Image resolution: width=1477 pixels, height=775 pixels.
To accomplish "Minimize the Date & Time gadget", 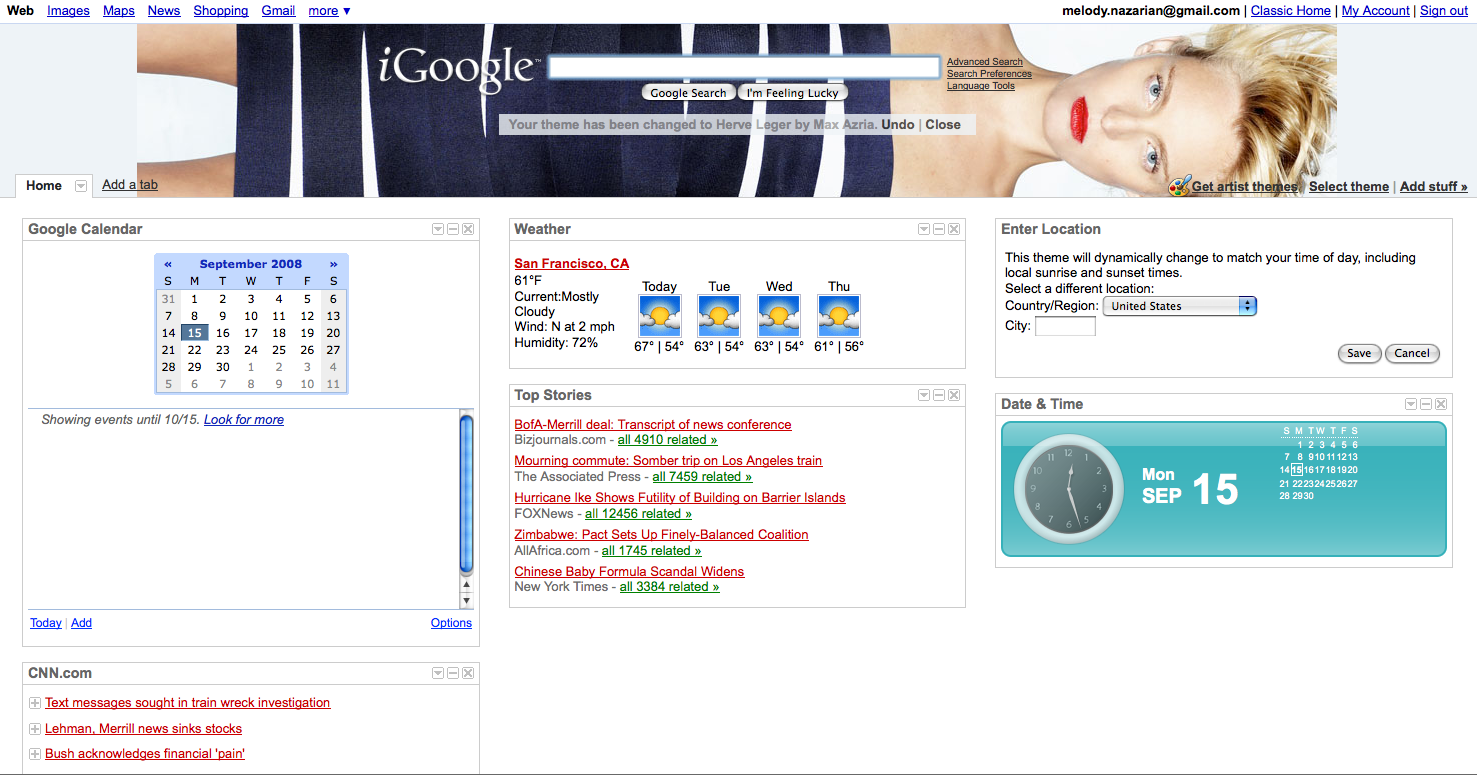I will (1426, 404).
